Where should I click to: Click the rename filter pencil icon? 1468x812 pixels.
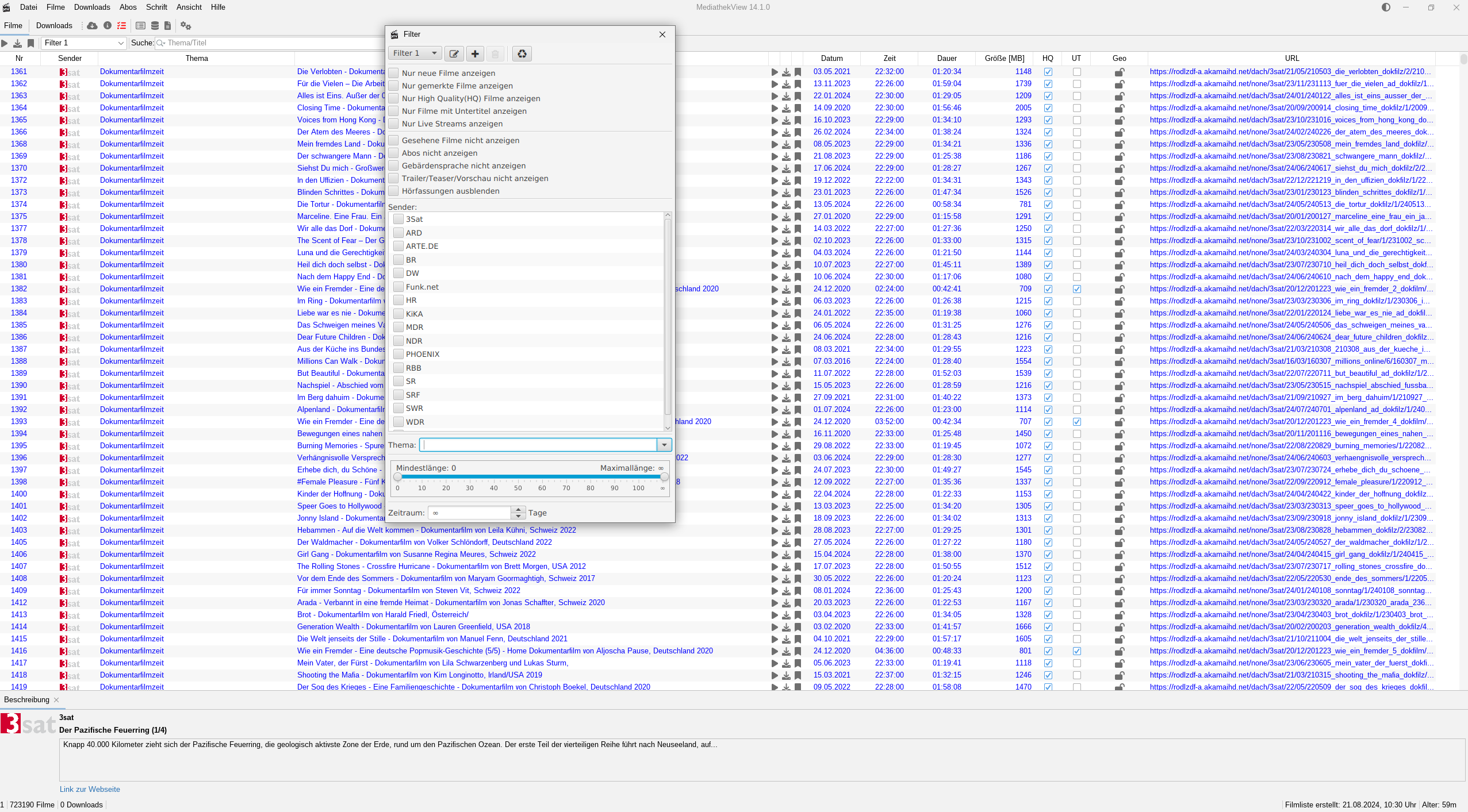point(454,53)
